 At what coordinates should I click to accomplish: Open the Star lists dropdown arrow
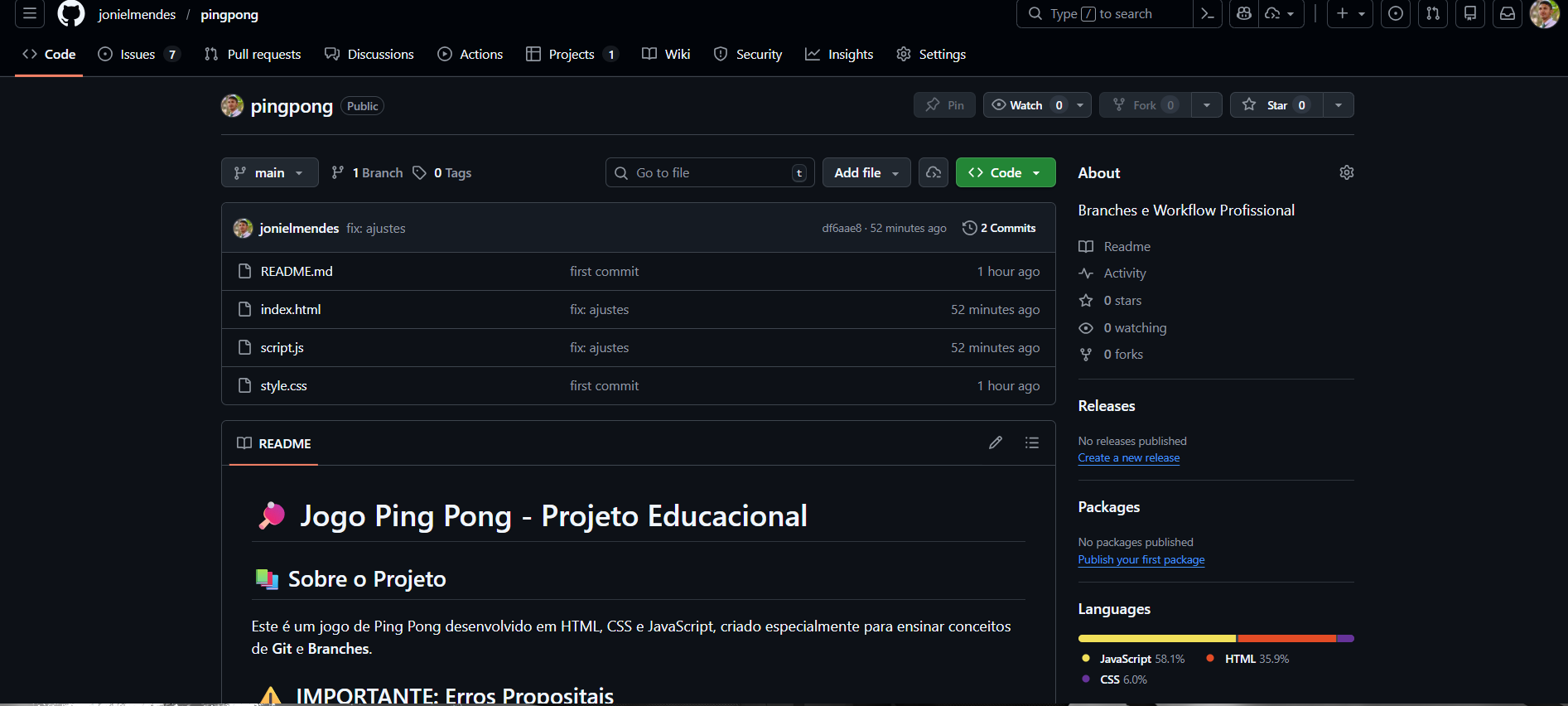[x=1339, y=105]
